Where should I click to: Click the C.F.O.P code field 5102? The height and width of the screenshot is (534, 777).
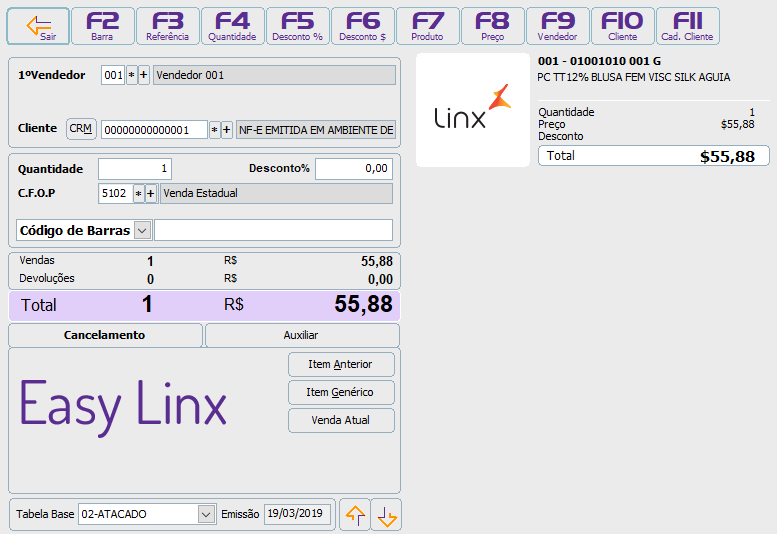click(115, 193)
